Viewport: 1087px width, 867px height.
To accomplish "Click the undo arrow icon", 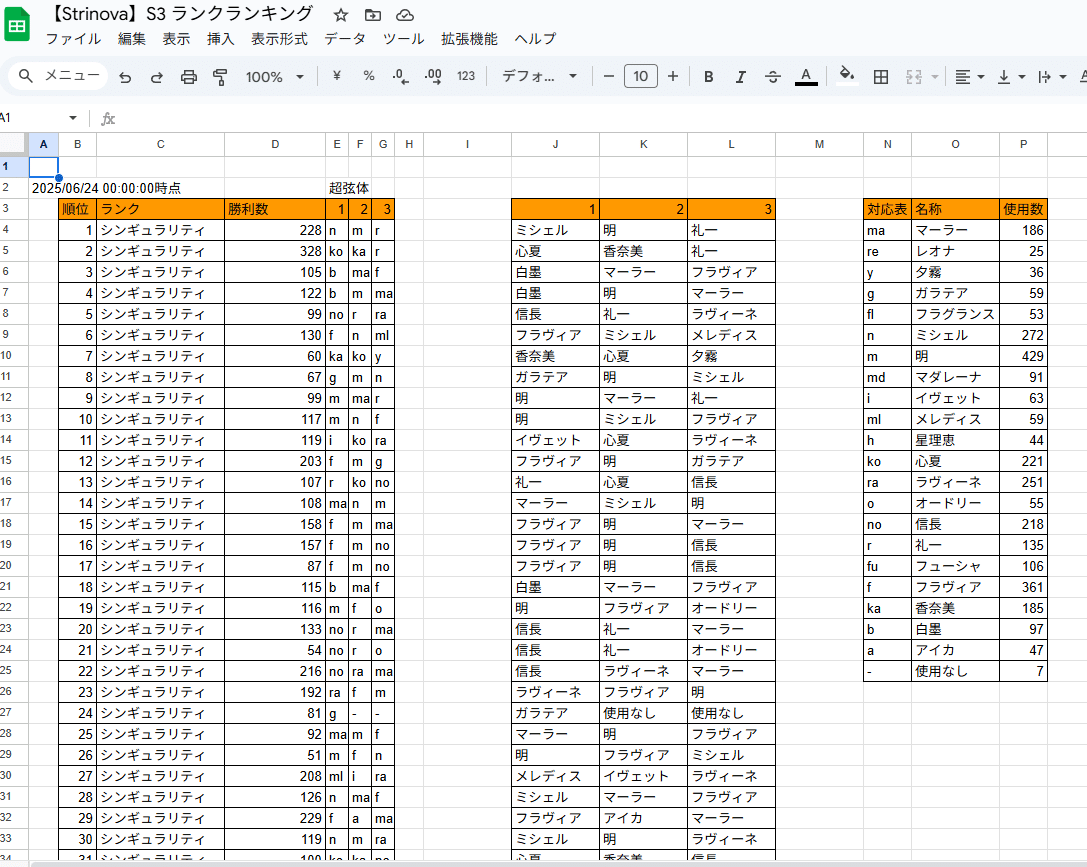I will tap(125, 77).
